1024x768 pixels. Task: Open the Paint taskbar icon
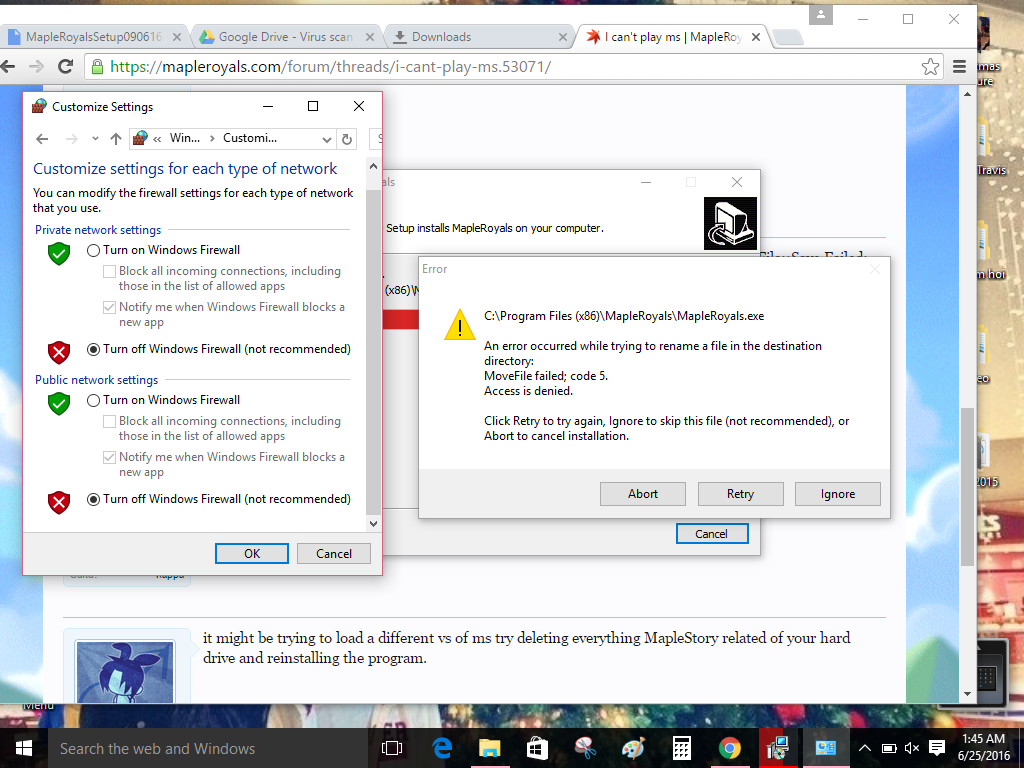(x=633, y=748)
